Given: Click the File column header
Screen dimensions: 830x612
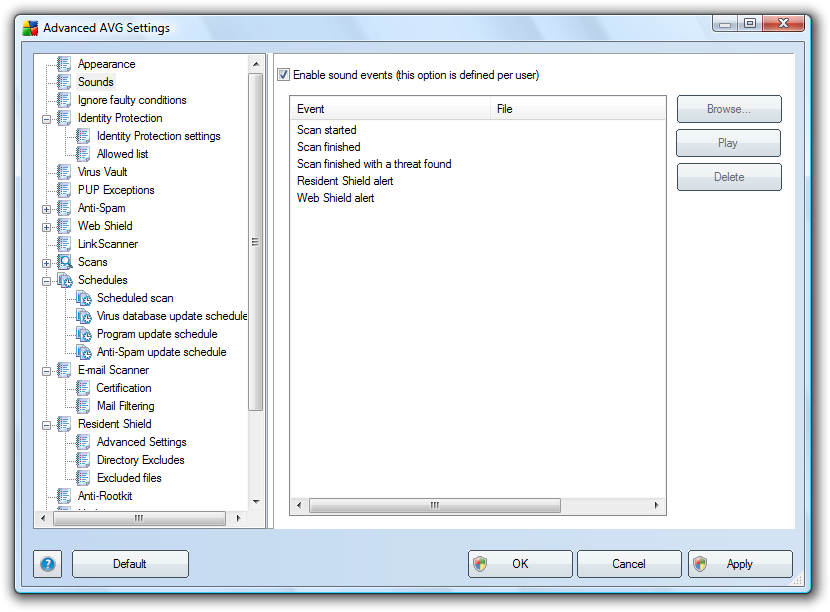Looking at the screenshot, I should coord(578,109).
